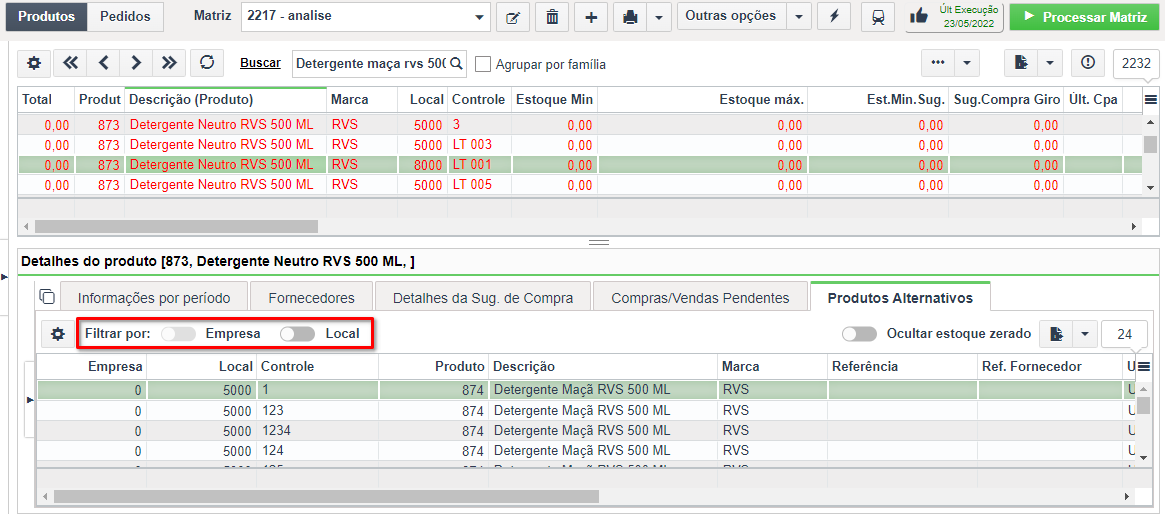Click the three-dots more options button
The width and height of the screenshot is (1165, 520).
click(x=938, y=64)
